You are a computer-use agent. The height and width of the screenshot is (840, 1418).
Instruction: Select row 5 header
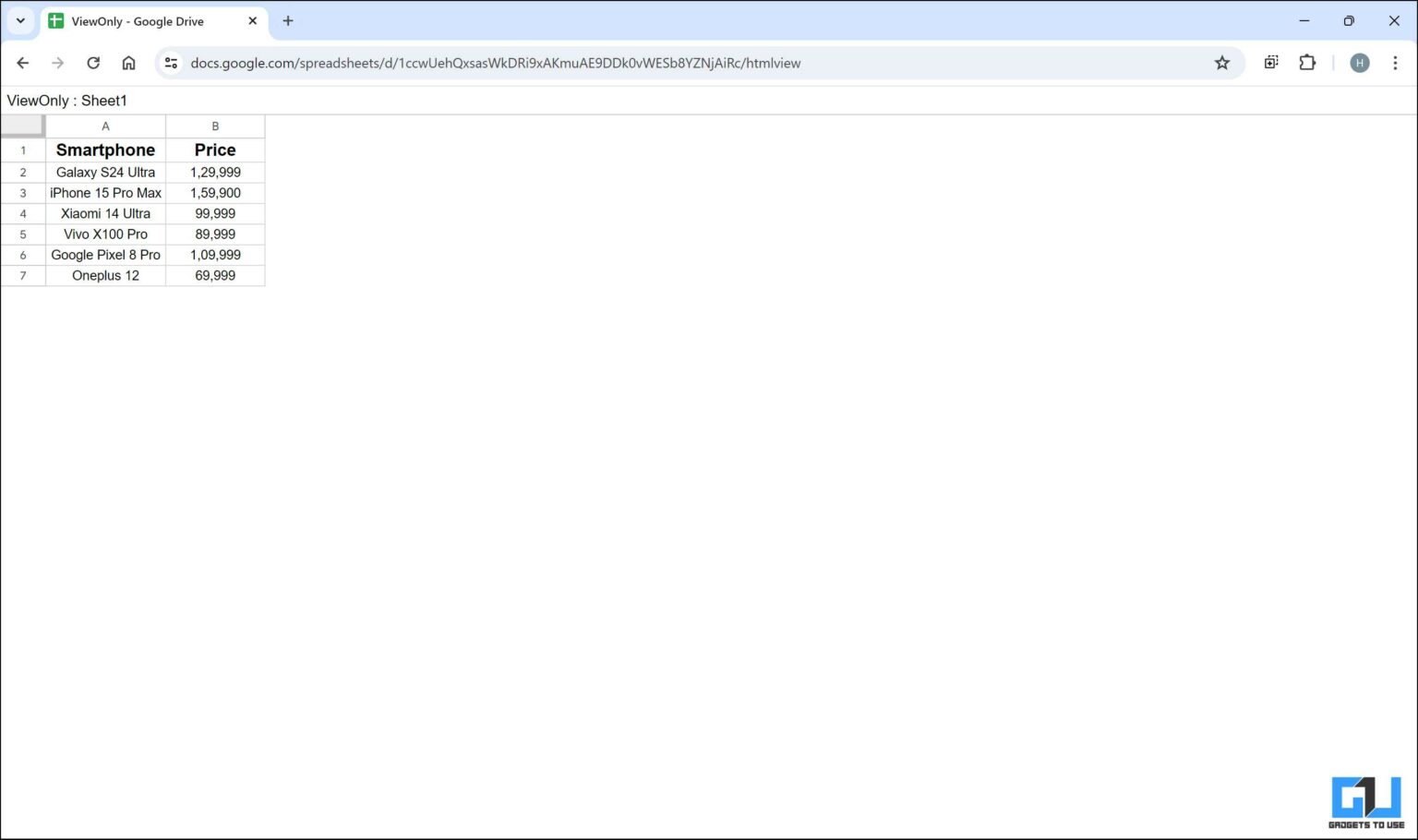pyautogui.click(x=23, y=234)
